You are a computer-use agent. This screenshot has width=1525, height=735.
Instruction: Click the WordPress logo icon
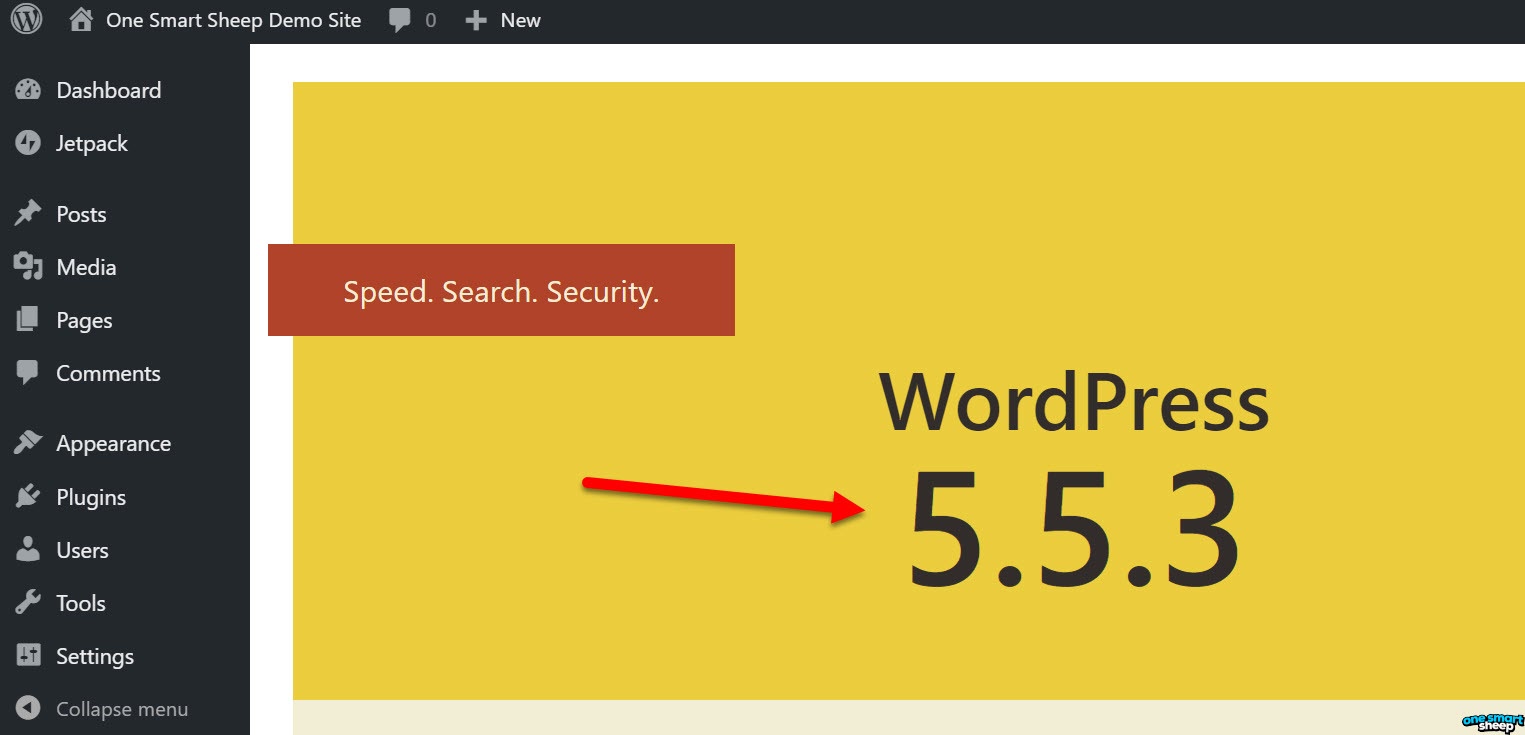tap(27, 19)
